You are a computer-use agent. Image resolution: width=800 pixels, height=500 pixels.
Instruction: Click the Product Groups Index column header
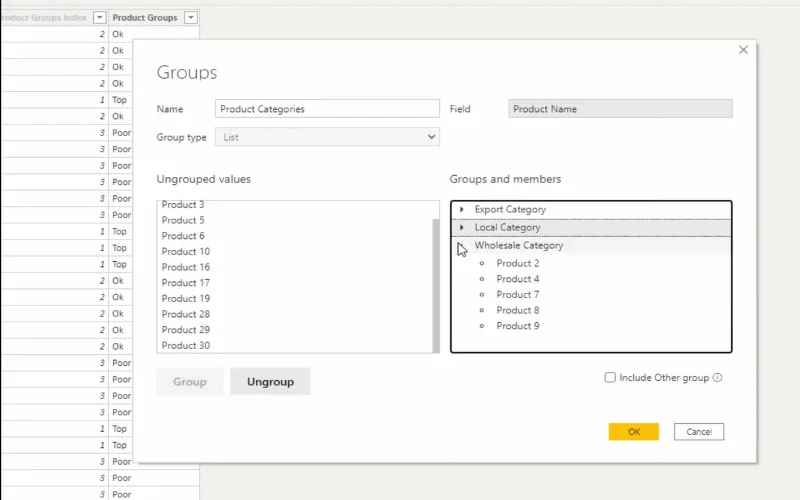point(44,17)
